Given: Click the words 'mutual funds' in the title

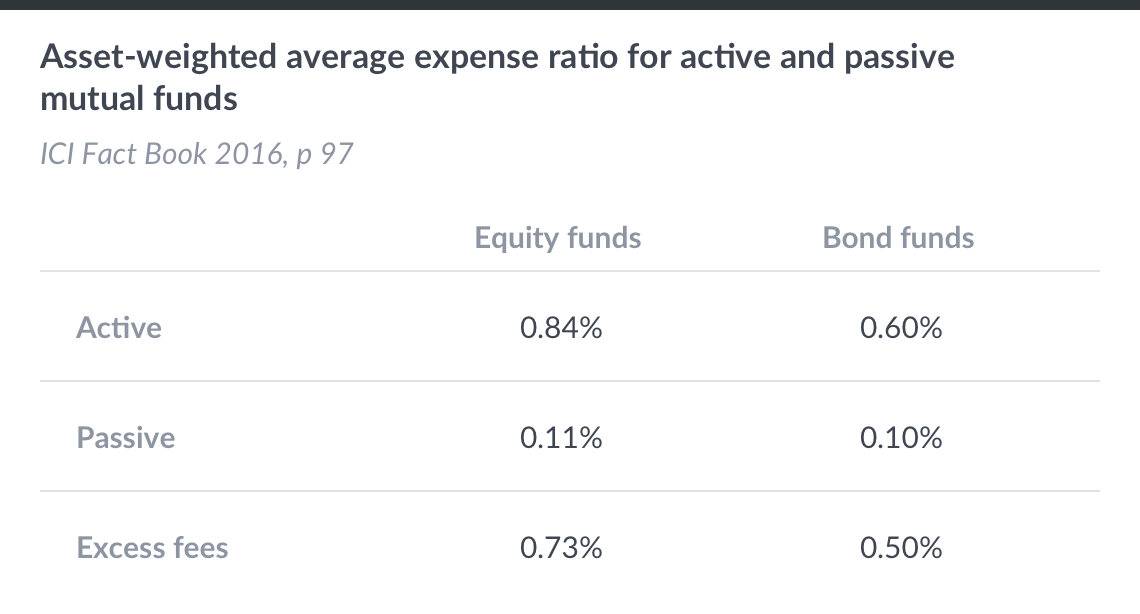Looking at the screenshot, I should pyautogui.click(x=139, y=100).
